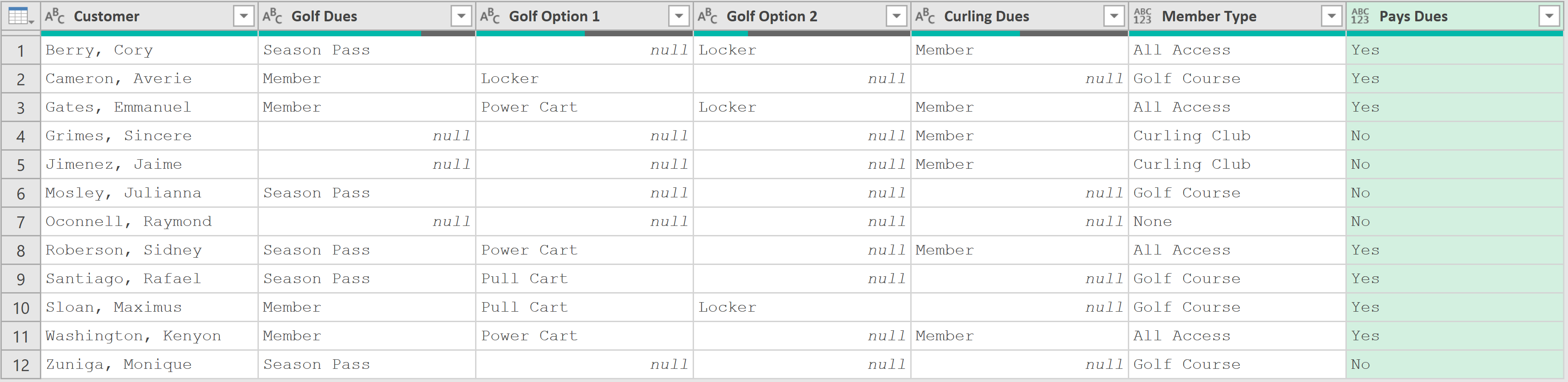Open the Member Type filter dropdown
Image resolution: width=1568 pixels, height=382 pixels.
[1331, 16]
